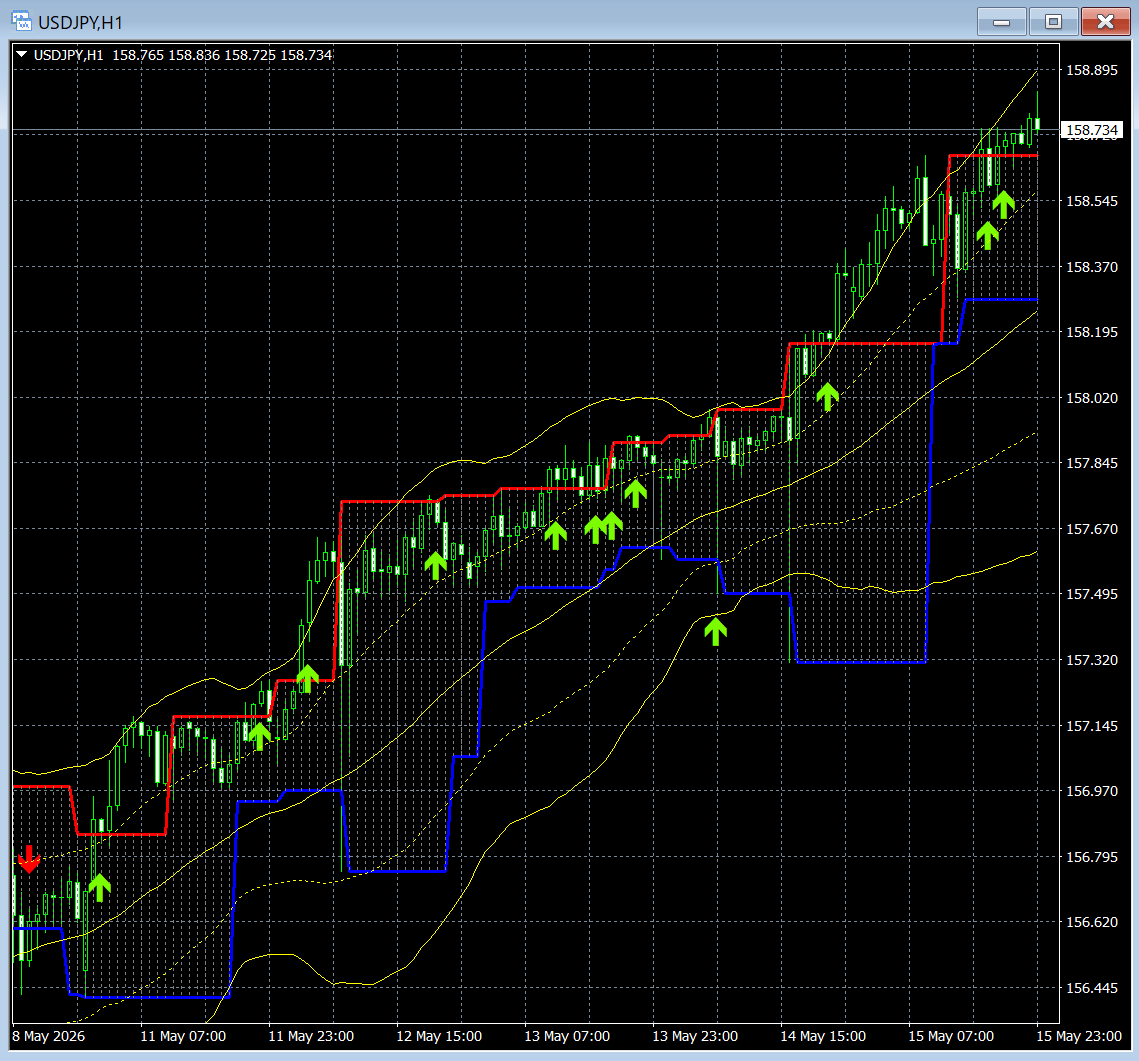
Task: Click the 156.620 price scale label
Action: 1092,922
